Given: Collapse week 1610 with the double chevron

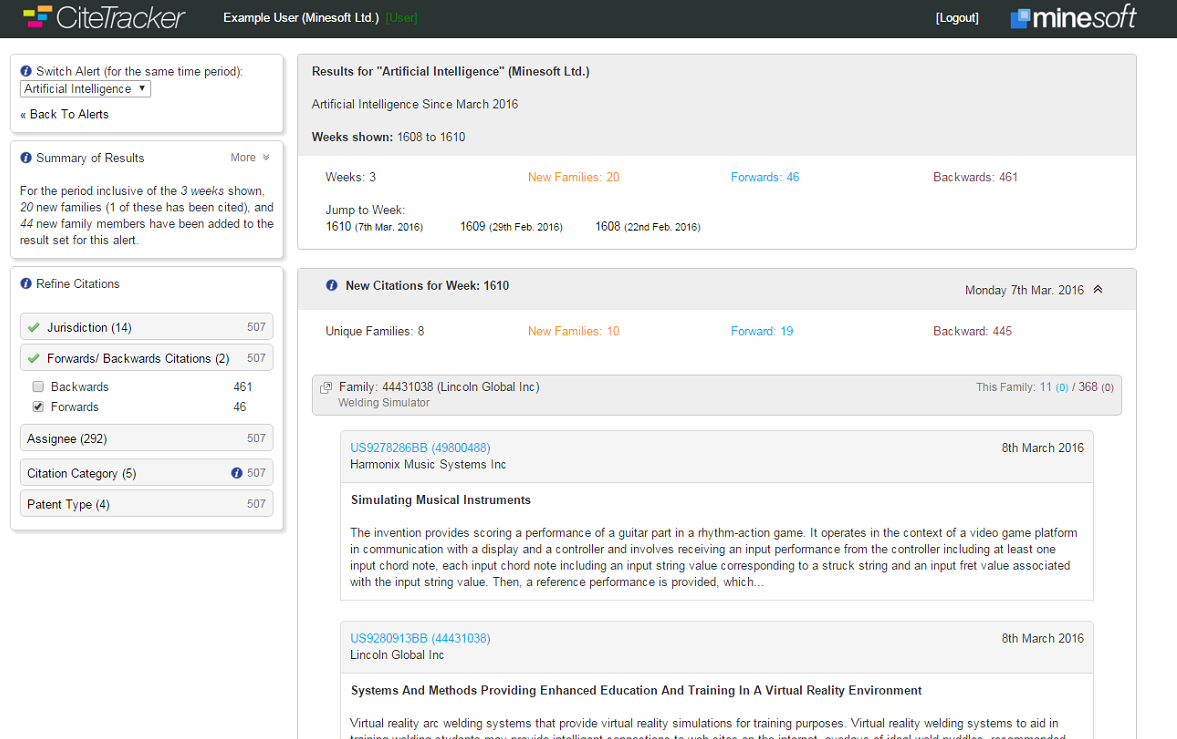Looking at the screenshot, I should 1097,289.
